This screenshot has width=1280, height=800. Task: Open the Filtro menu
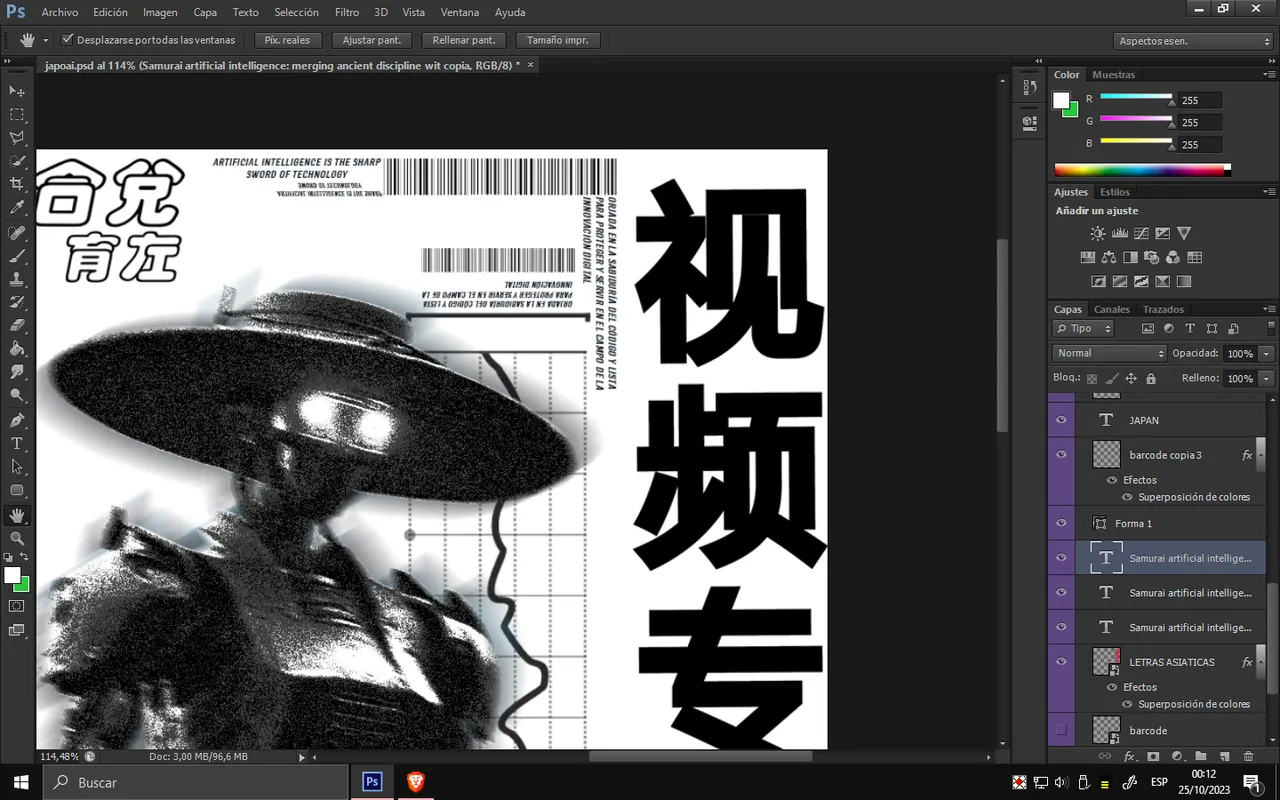(347, 12)
